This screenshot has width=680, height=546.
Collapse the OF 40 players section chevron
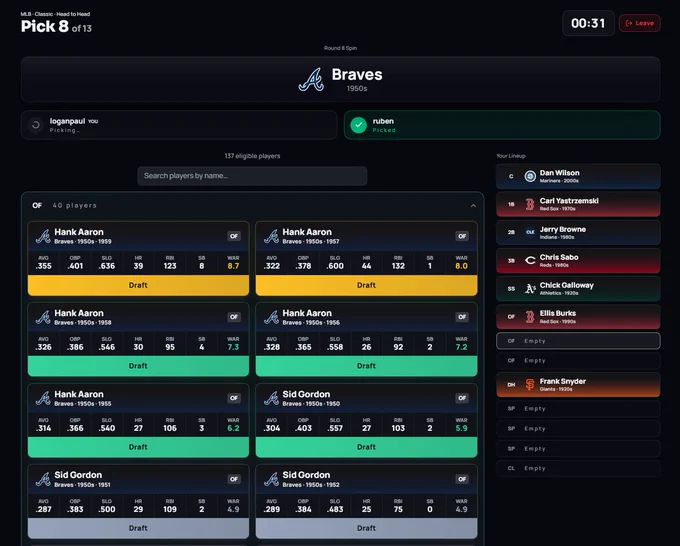tap(473, 206)
